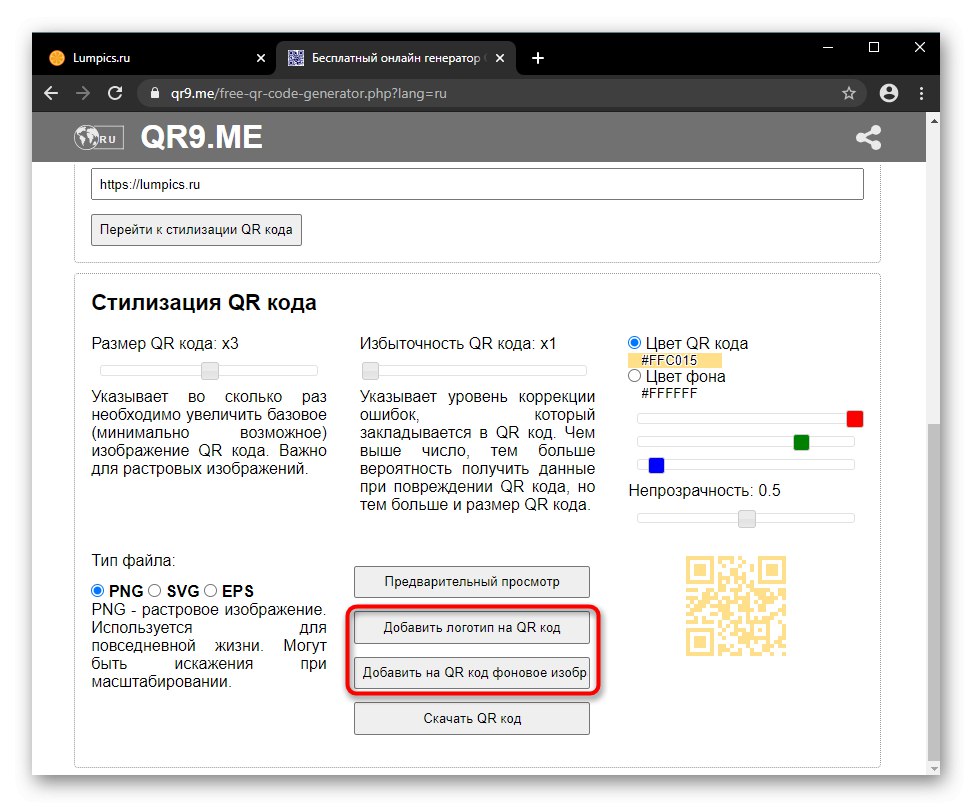972x807 pixels.
Task: Adjust the Непрозрачность opacity slider
Action: point(746,519)
